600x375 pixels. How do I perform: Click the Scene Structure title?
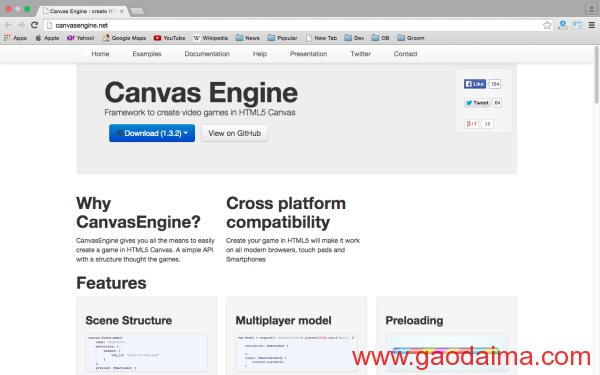click(129, 320)
